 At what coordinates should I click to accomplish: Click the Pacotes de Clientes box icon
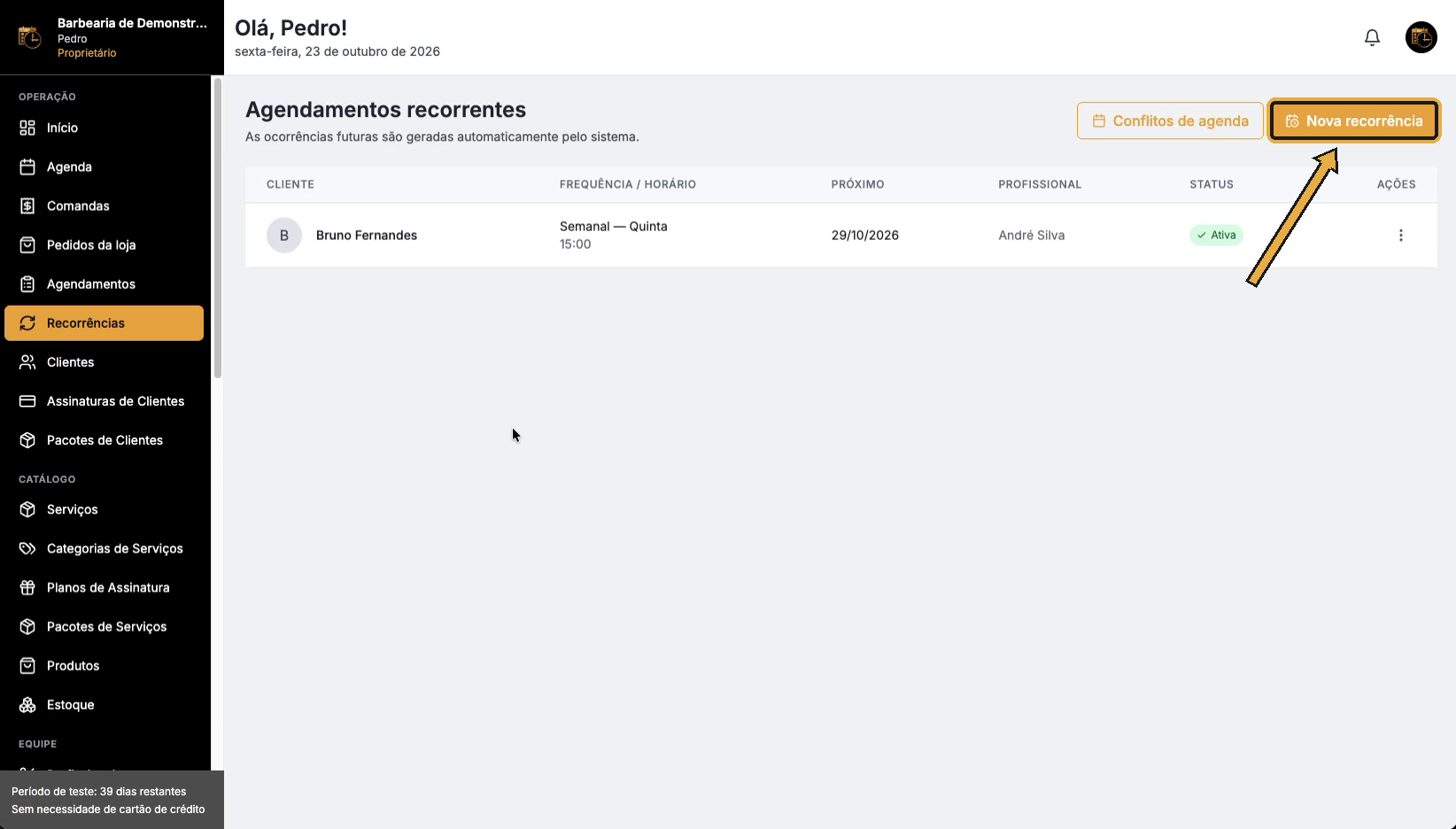(27, 440)
